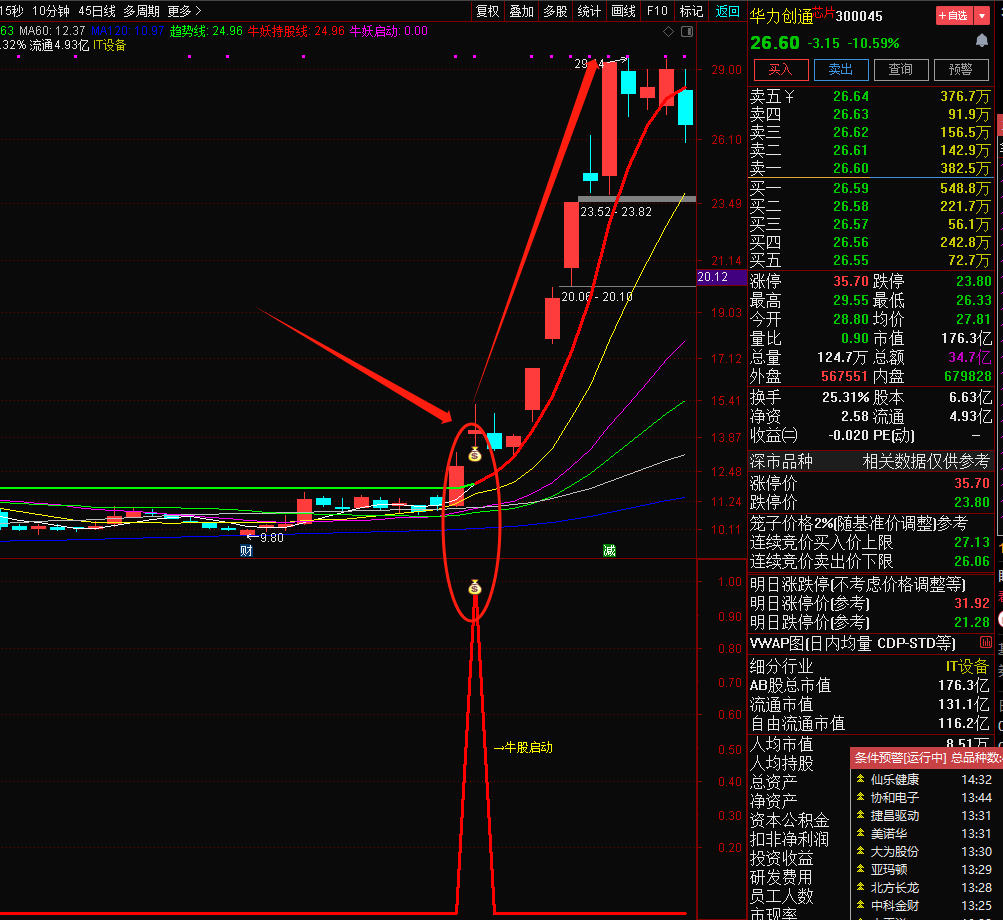Click the 23.52 - 23.82 gap label

[616, 212]
